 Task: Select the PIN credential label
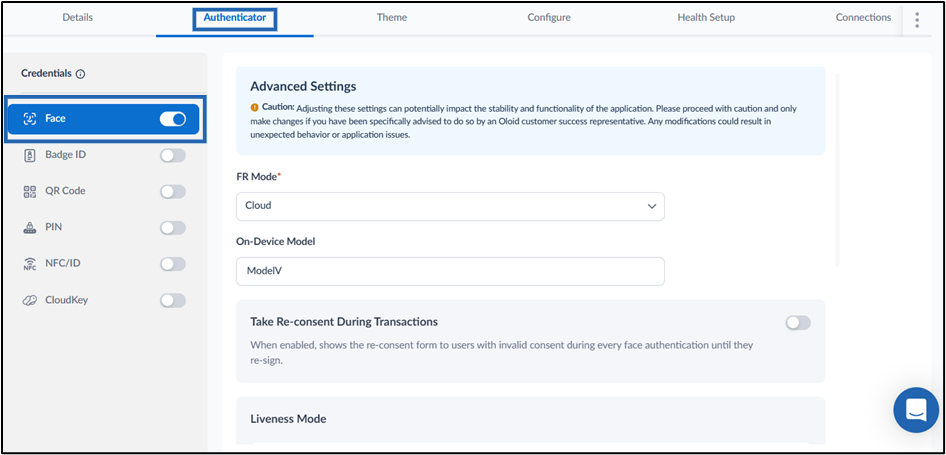[54, 227]
